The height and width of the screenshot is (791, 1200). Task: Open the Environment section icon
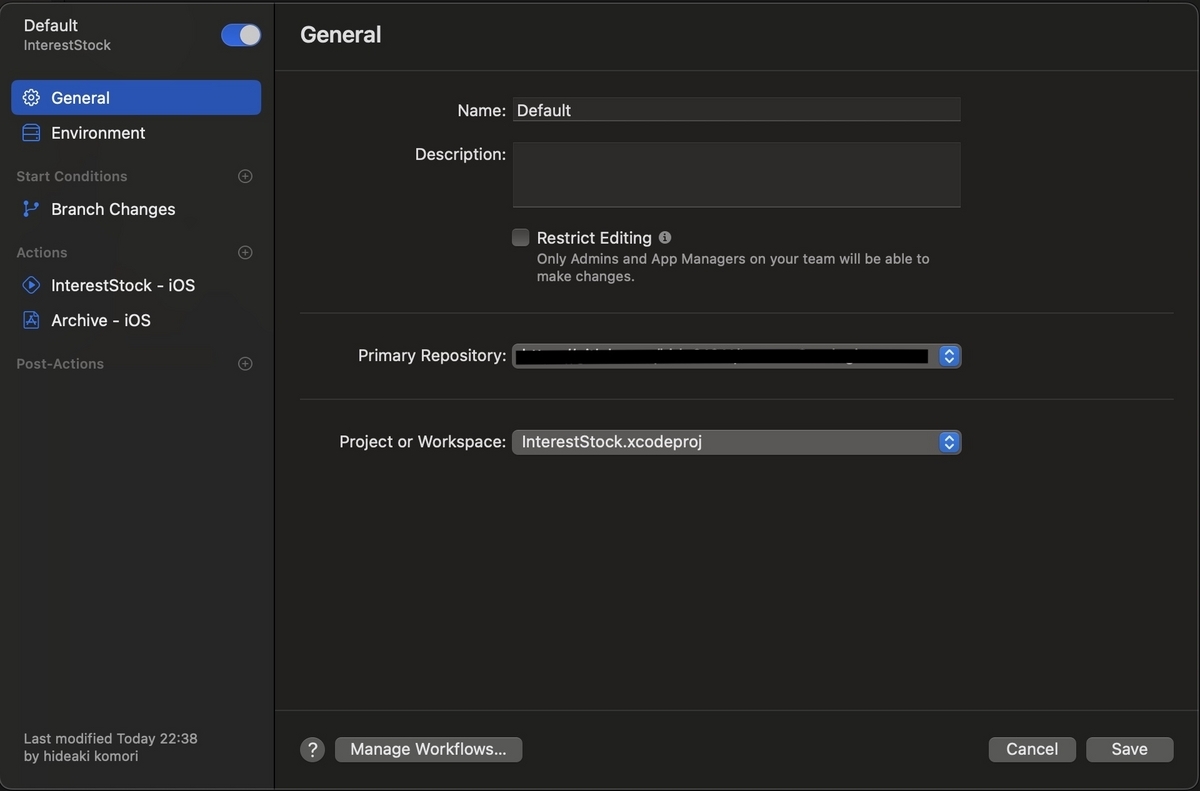pyautogui.click(x=31, y=133)
